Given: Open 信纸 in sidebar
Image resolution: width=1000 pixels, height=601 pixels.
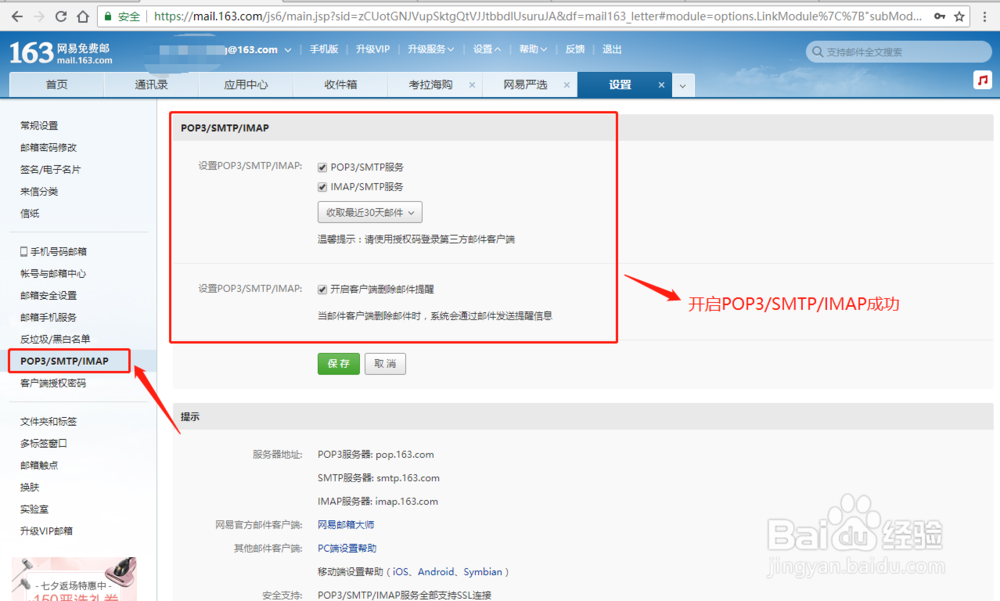Looking at the screenshot, I should tap(29, 214).
